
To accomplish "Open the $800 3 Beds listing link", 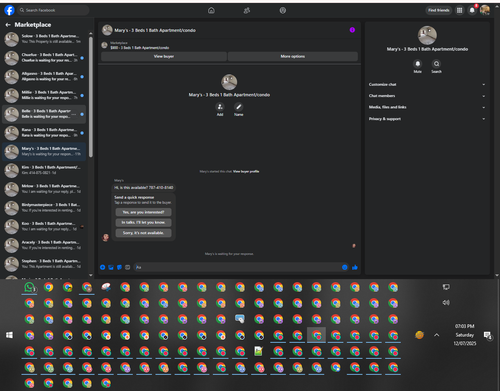I will tap(140, 48).
